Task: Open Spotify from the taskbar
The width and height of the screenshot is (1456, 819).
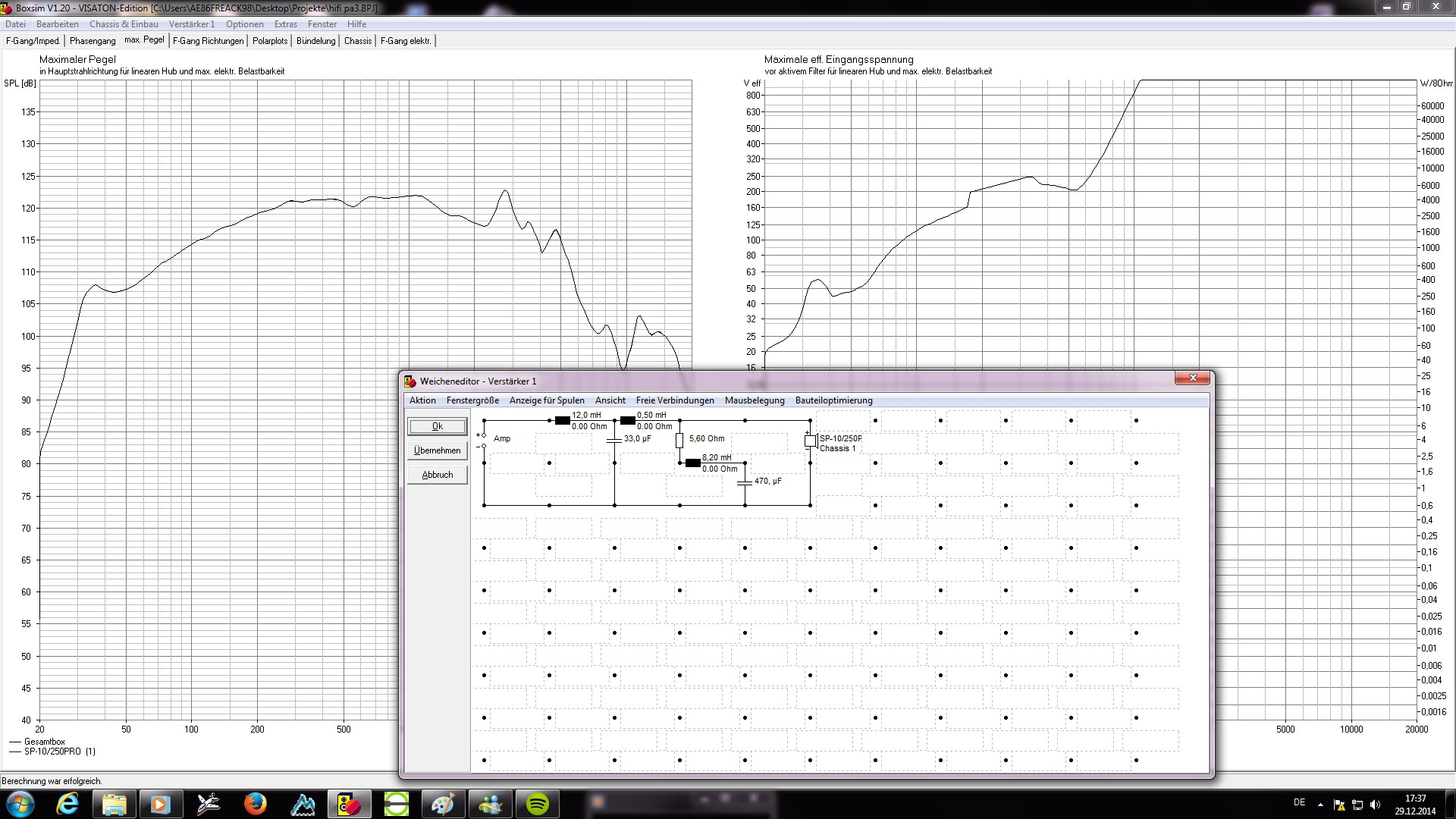Action: (x=537, y=804)
